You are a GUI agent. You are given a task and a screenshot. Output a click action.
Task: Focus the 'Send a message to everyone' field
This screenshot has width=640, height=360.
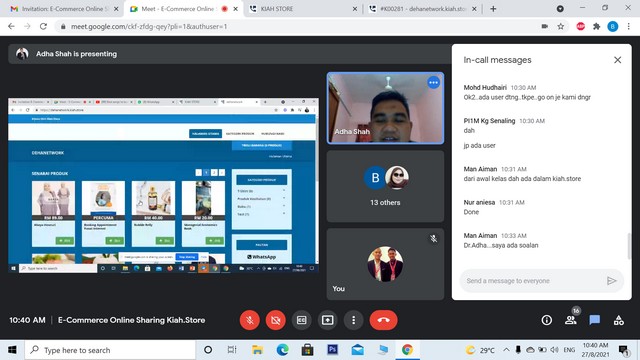point(534,281)
